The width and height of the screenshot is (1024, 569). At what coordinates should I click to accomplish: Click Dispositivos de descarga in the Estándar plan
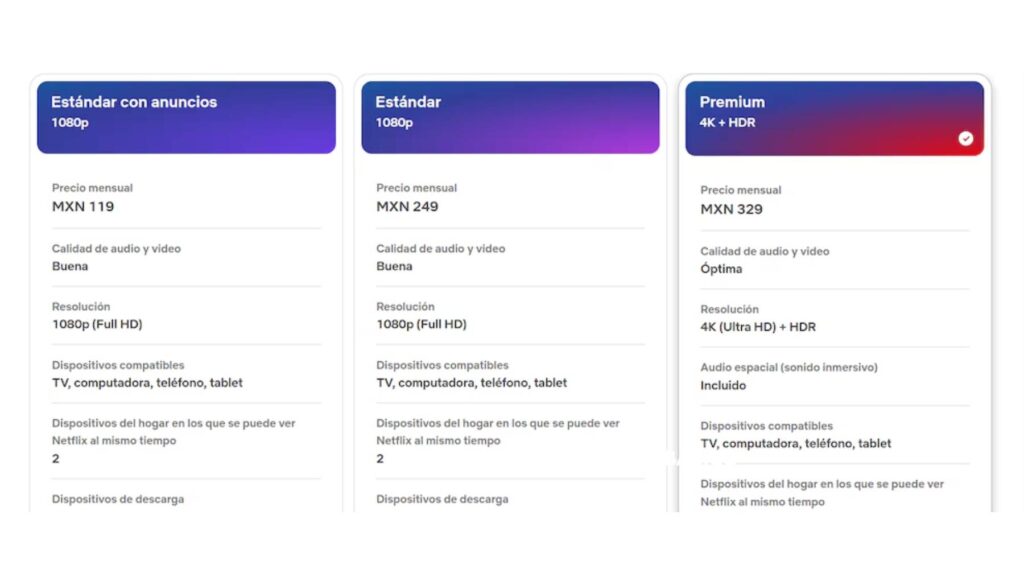pos(442,499)
